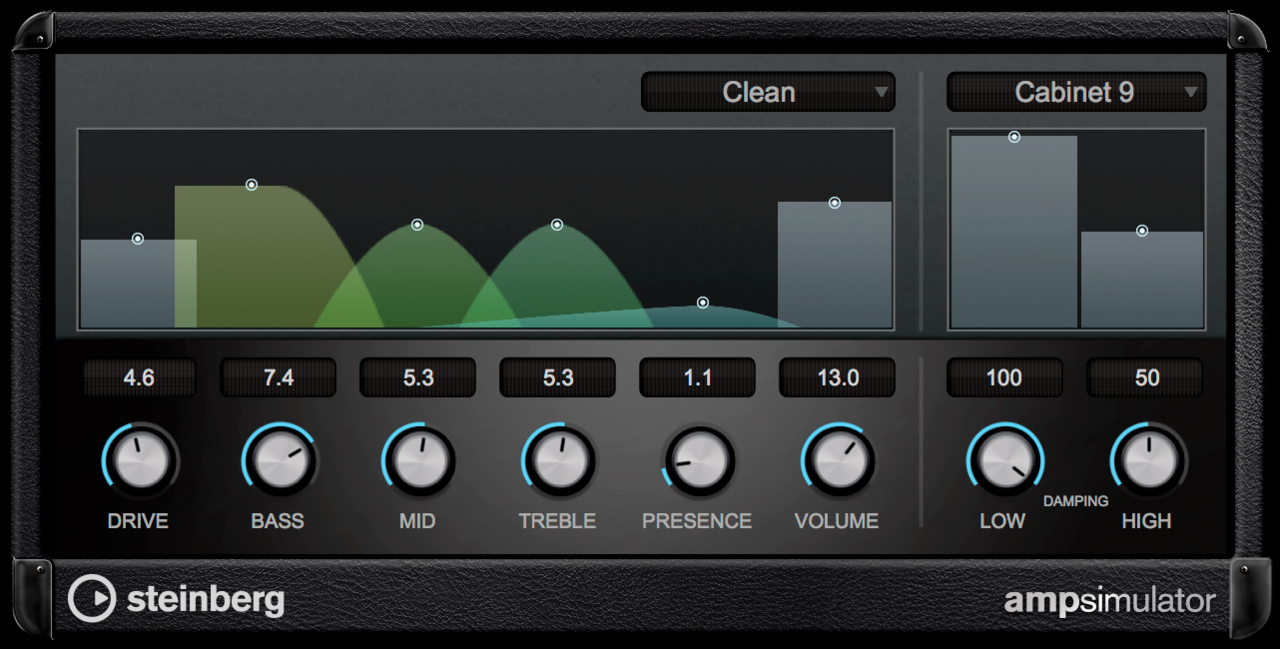Click the BASS label
Image resolution: width=1280 pixels, height=649 pixels.
(278, 521)
